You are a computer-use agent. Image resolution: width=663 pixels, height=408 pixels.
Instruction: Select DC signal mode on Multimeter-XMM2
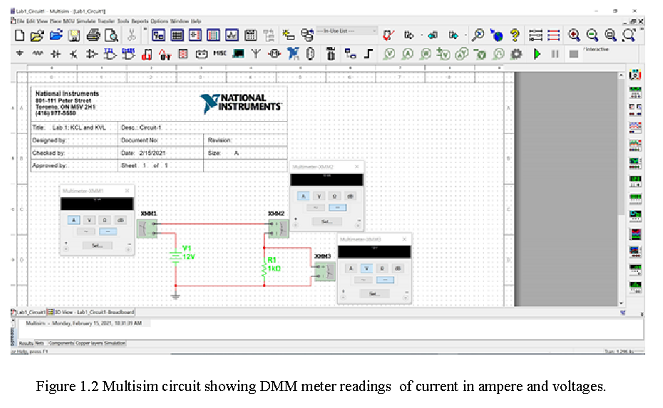tap(337, 208)
